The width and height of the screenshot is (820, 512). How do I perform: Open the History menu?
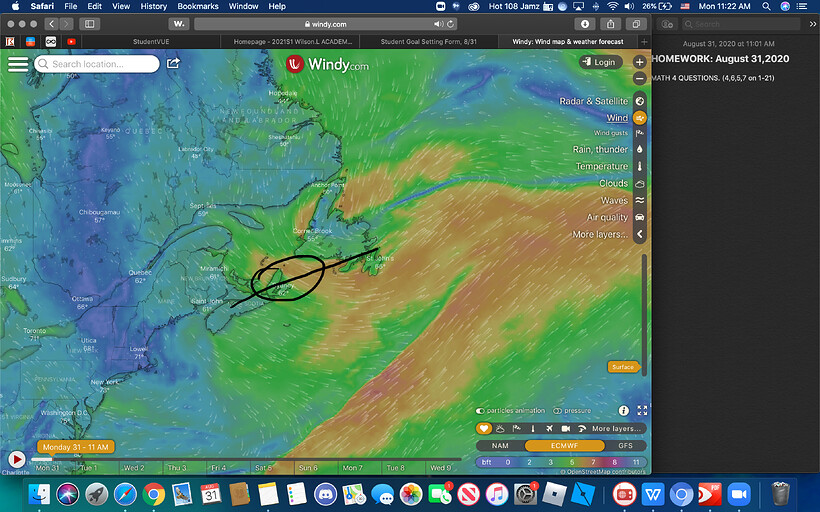(x=154, y=6)
